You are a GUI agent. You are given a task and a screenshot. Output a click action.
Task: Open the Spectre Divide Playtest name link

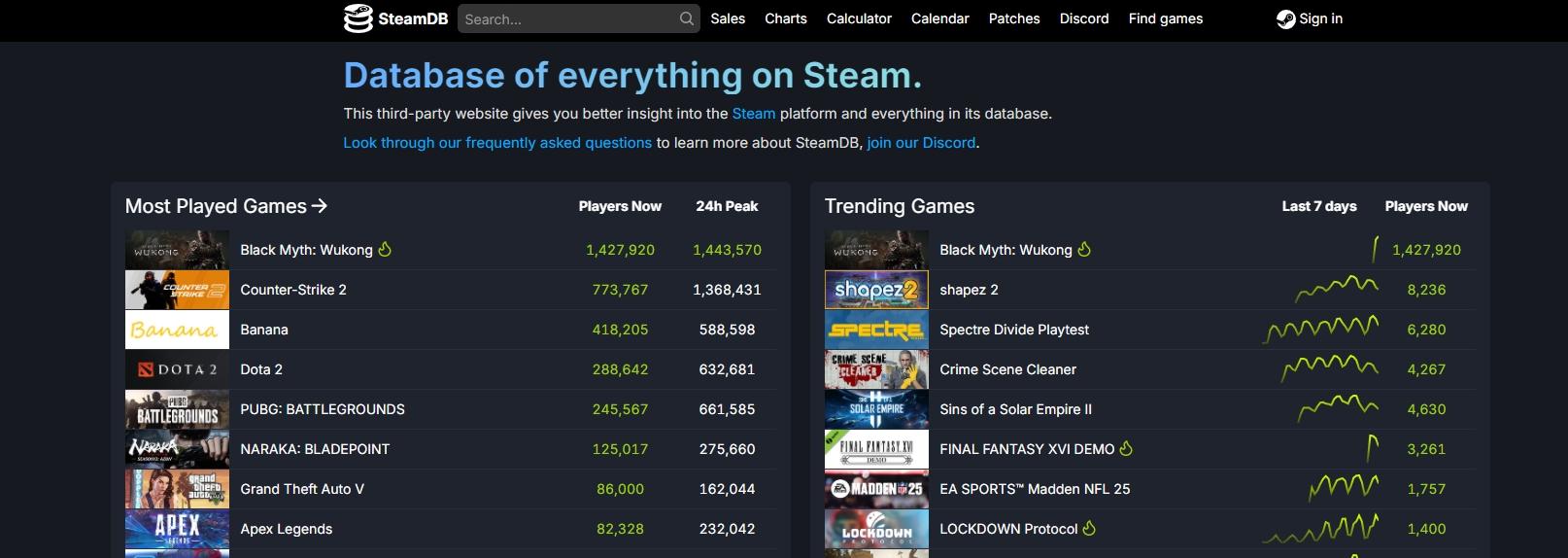1014,330
